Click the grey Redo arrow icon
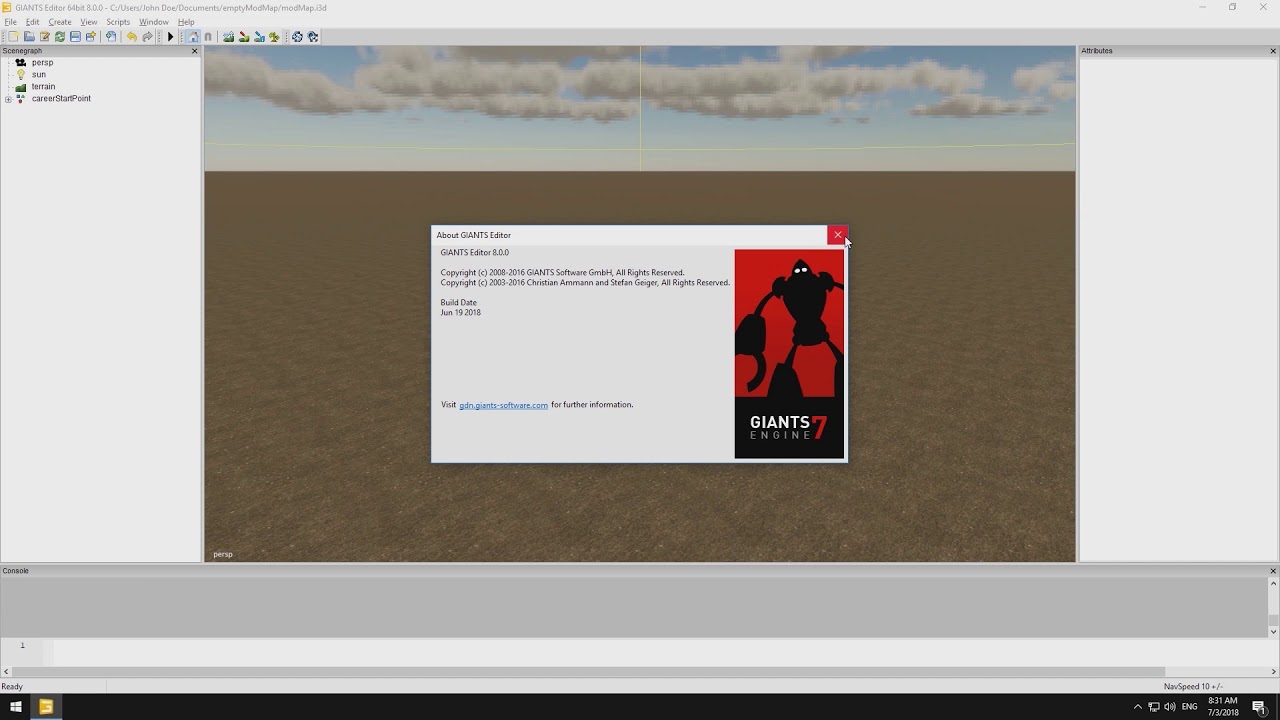This screenshot has width=1280, height=720. pyautogui.click(x=148, y=37)
